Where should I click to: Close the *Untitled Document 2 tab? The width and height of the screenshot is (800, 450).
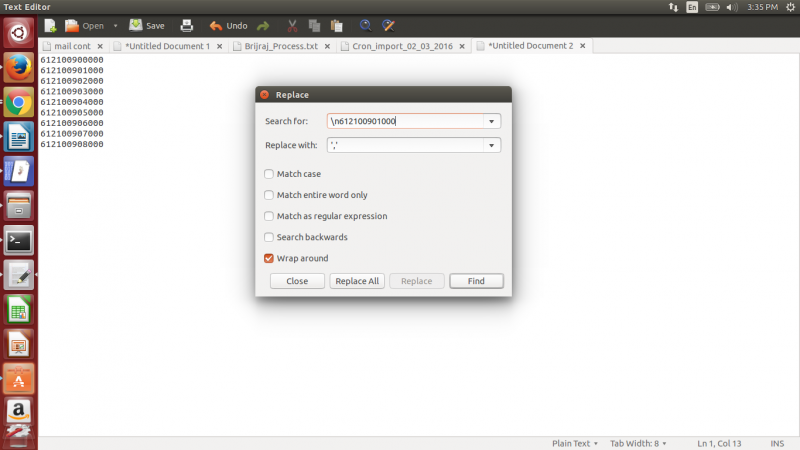(x=582, y=46)
